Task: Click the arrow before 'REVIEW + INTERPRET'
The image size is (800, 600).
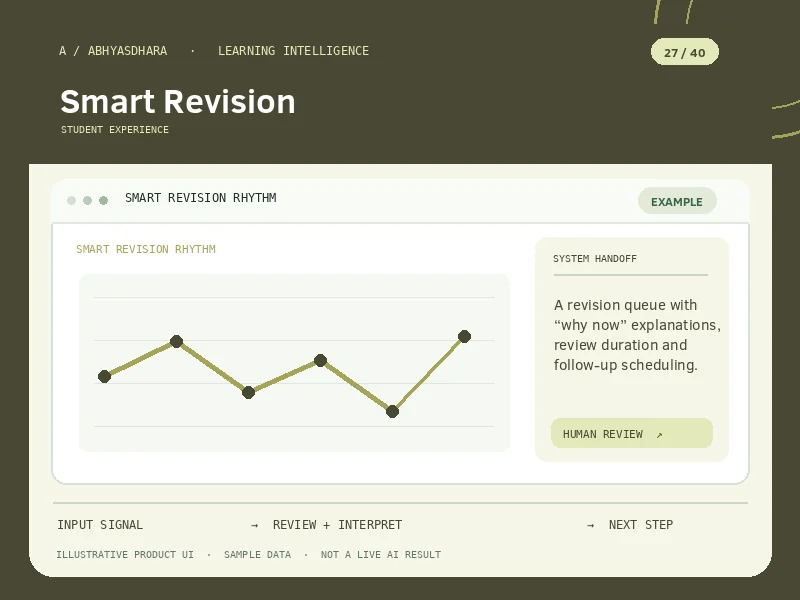Action: (x=255, y=526)
